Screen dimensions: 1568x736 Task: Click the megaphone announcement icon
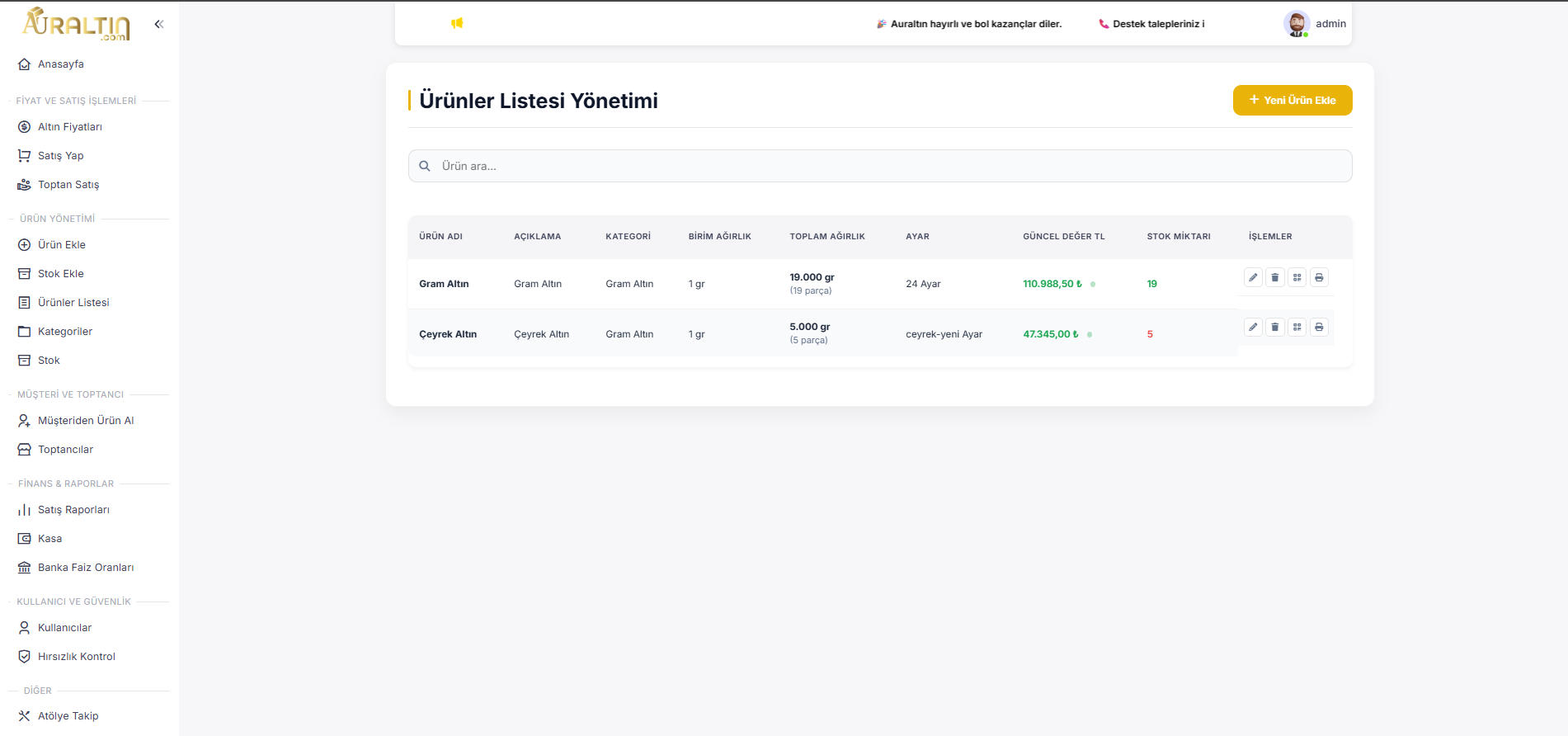[457, 23]
